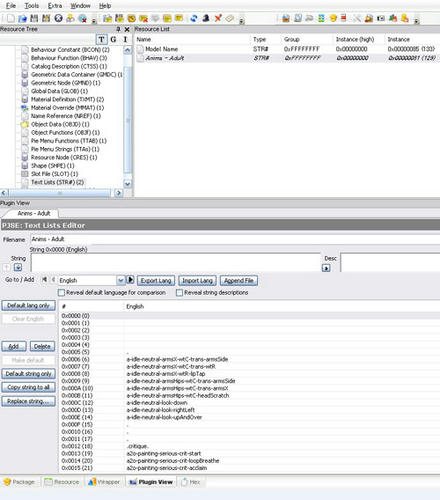Viewport: 440px width, 500px height.
Task: Click the red and white list toolbar icon
Action: [344, 18]
